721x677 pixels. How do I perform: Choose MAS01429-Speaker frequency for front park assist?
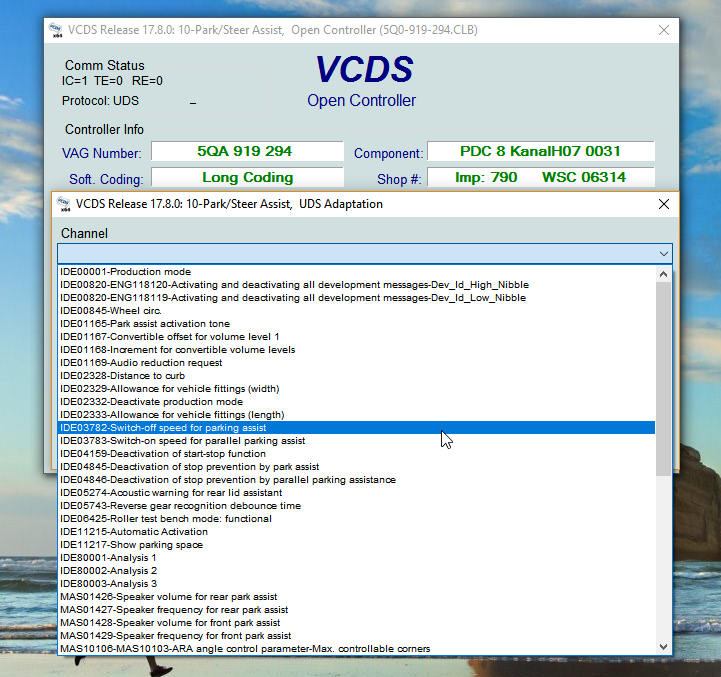(x=175, y=636)
